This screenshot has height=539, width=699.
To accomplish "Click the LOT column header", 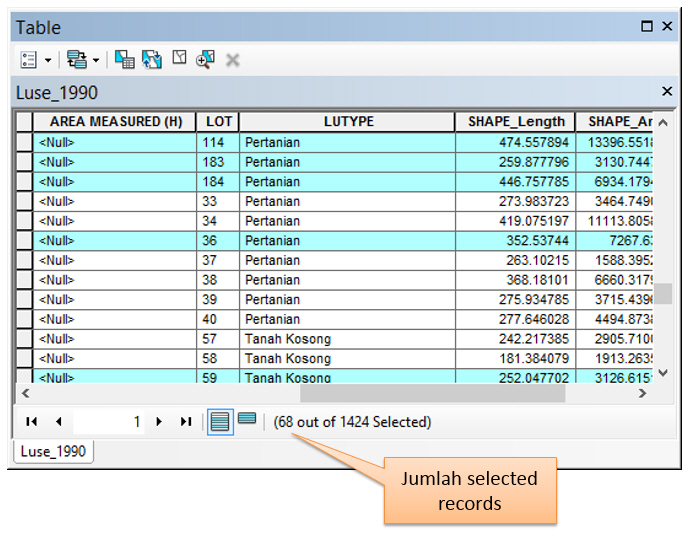I will tap(218, 122).
